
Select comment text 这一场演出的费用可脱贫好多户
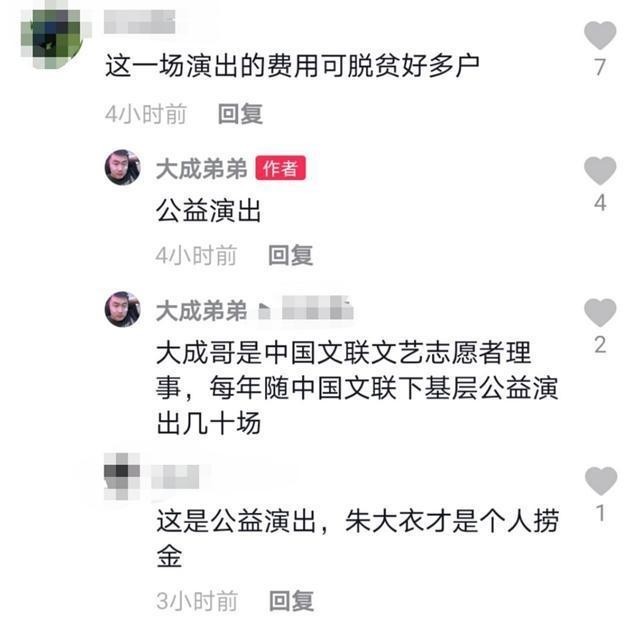[x=292, y=66]
